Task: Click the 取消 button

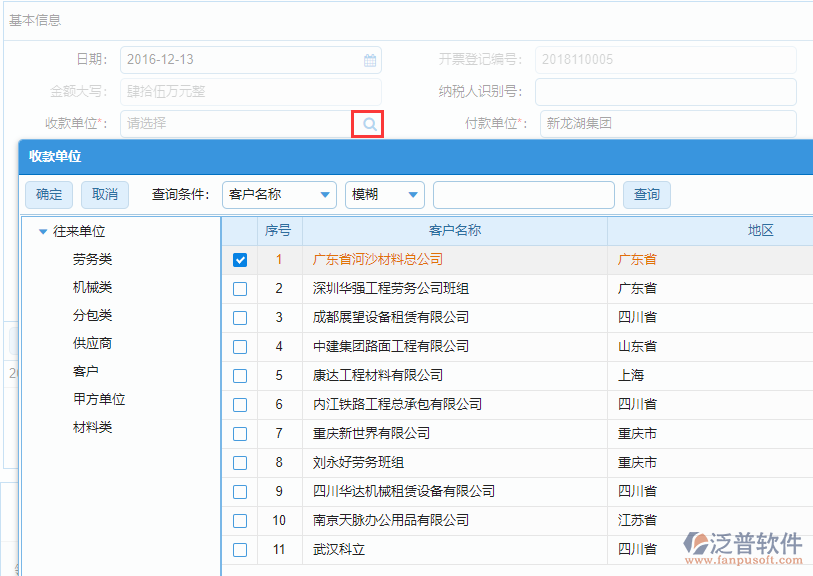Action: 104,195
